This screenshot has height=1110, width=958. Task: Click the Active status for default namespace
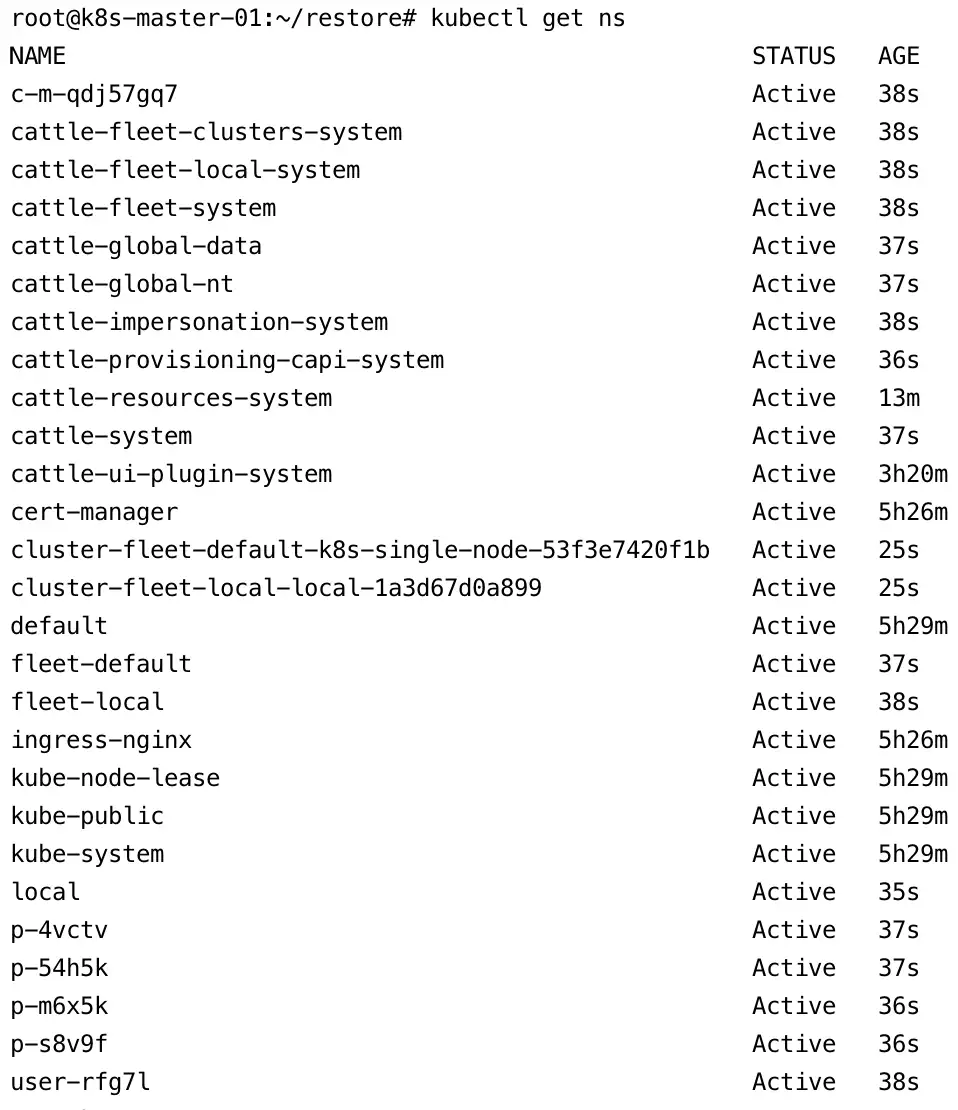pyautogui.click(x=793, y=626)
